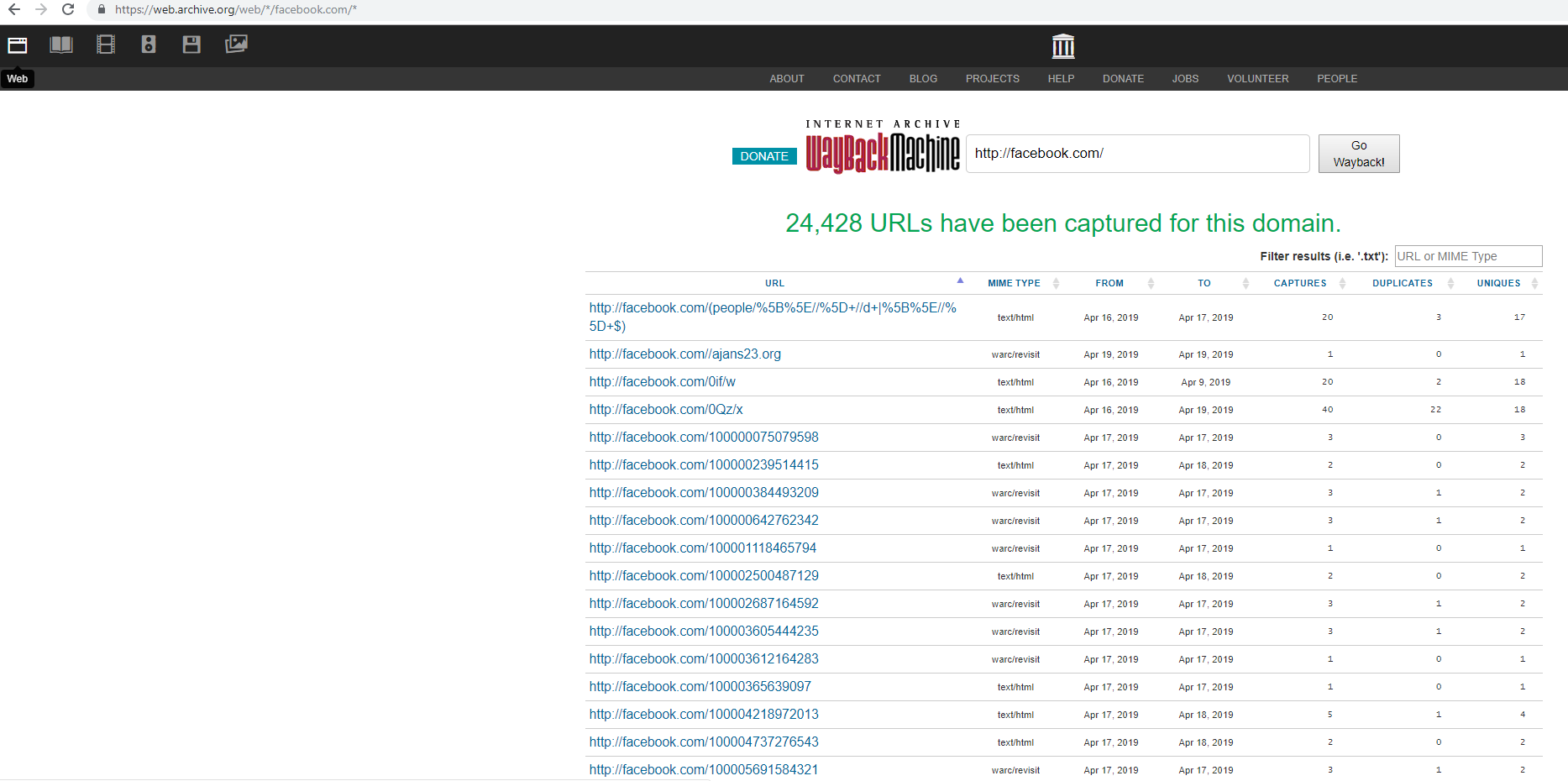1568x781 pixels.
Task: Open link facebook.com/100003612164283
Action: [x=704, y=659]
